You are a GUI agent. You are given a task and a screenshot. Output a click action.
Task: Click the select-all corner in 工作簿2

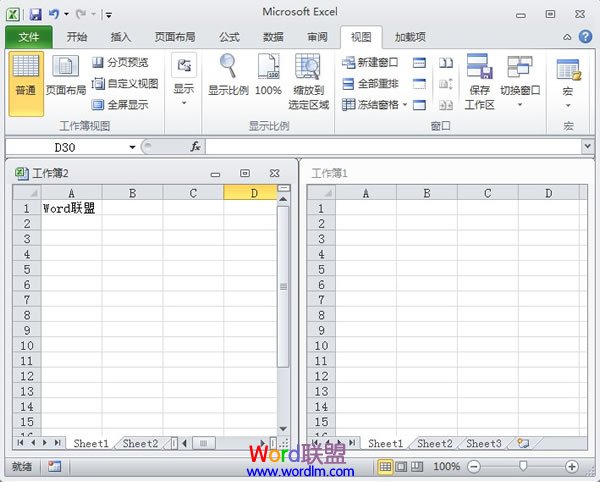(27, 193)
